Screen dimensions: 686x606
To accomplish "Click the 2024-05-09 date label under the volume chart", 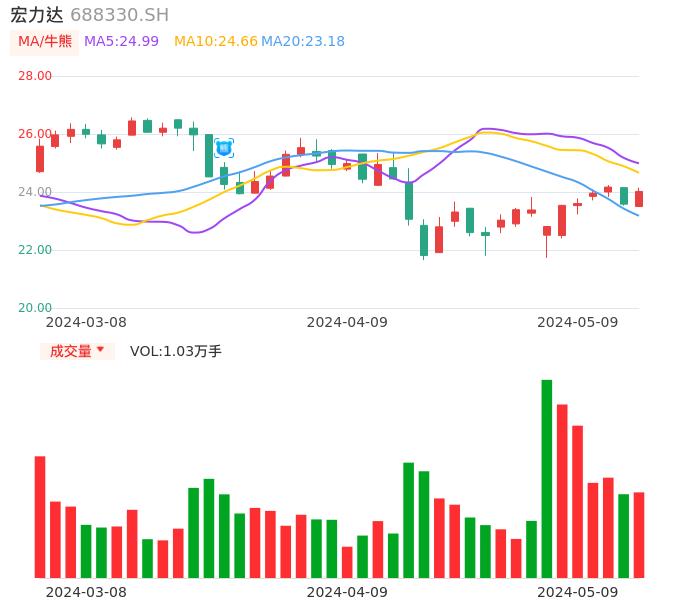I will (x=578, y=591).
